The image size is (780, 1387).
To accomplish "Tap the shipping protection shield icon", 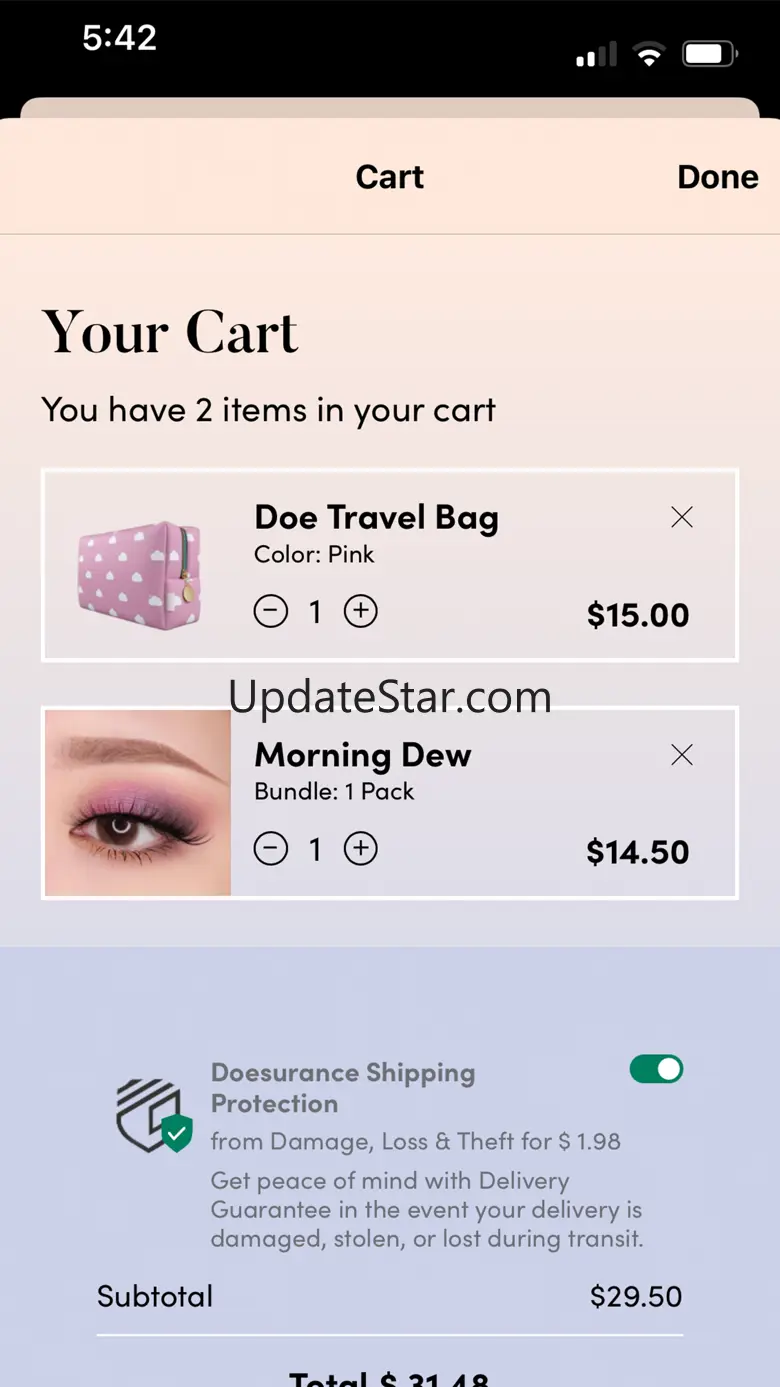I will 153,1115.
